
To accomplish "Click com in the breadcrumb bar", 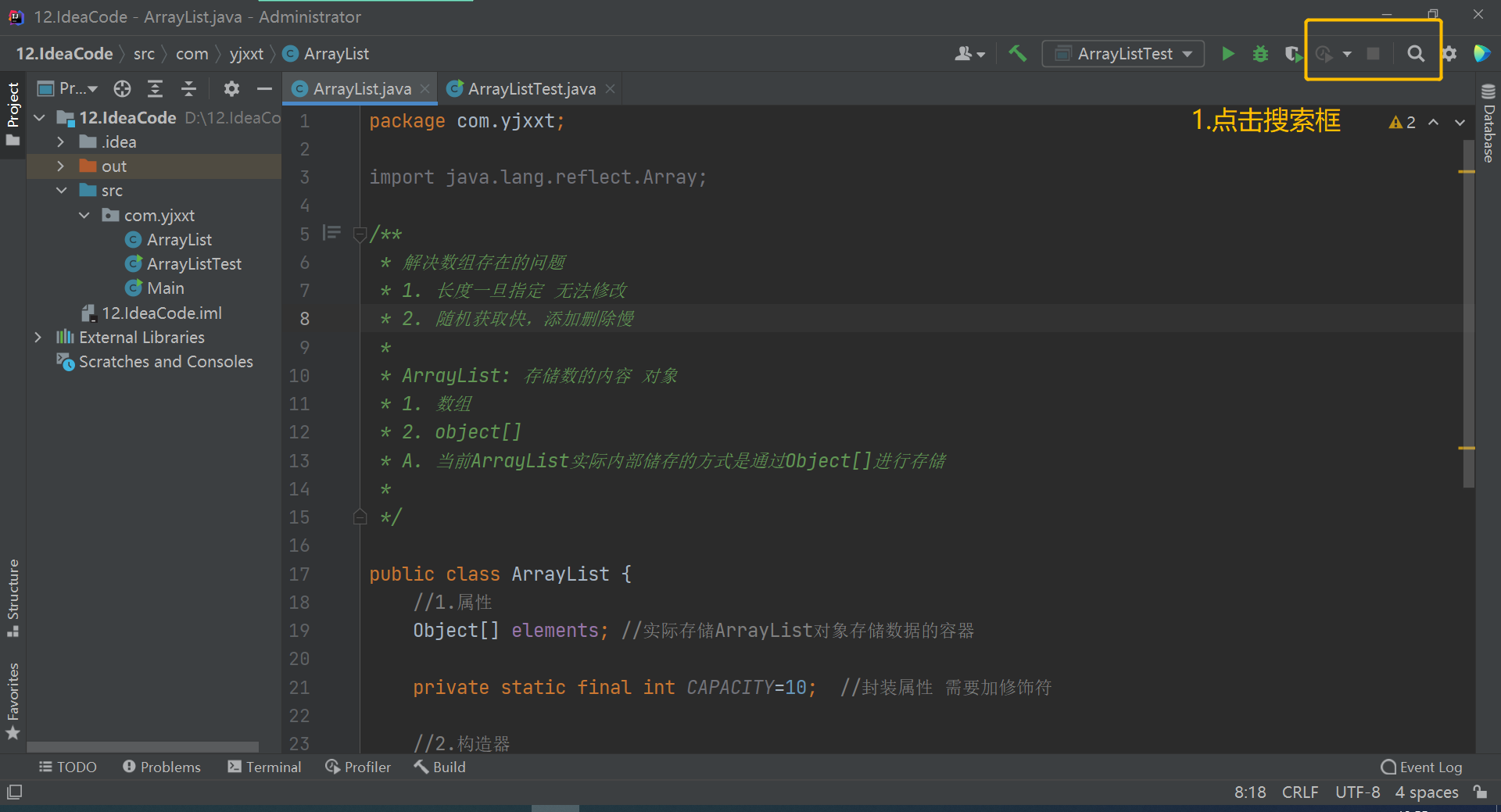I will [192, 54].
